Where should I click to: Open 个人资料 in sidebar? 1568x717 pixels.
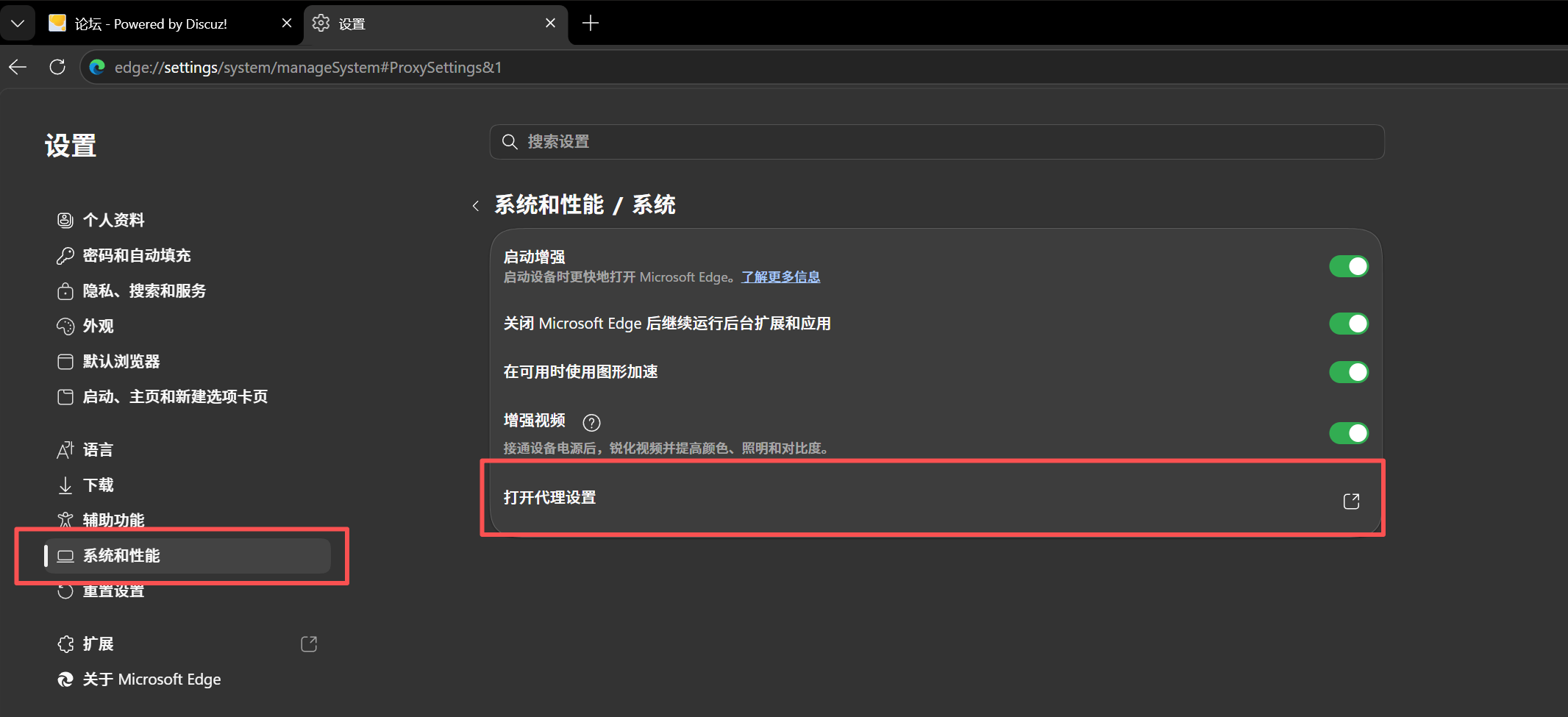[x=188, y=220]
